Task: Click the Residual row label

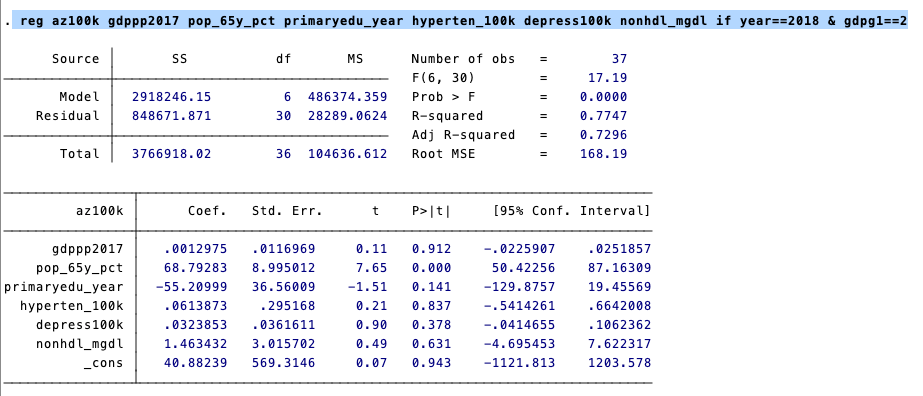Action: coord(68,116)
